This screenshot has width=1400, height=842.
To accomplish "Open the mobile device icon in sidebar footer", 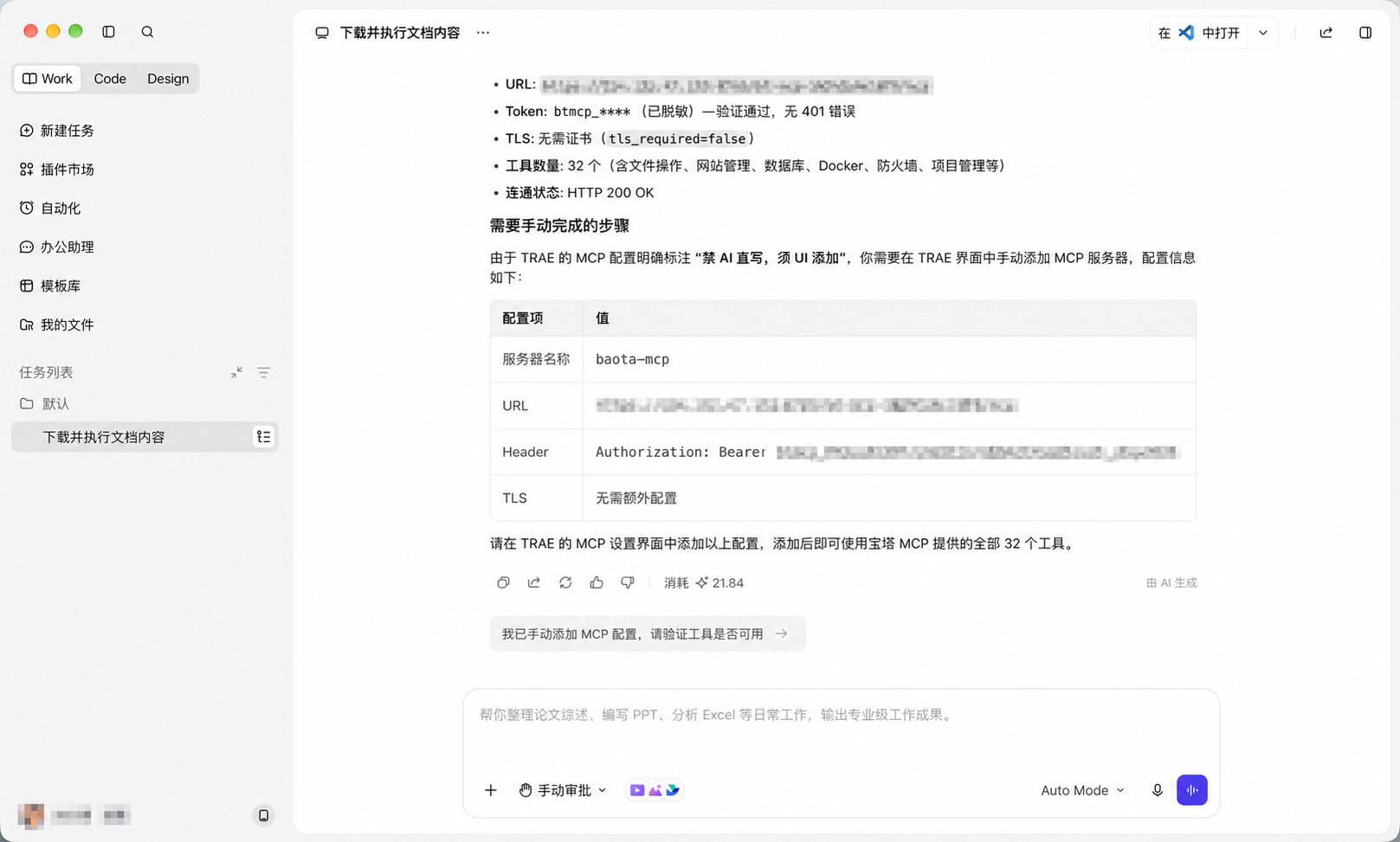I will [263, 815].
